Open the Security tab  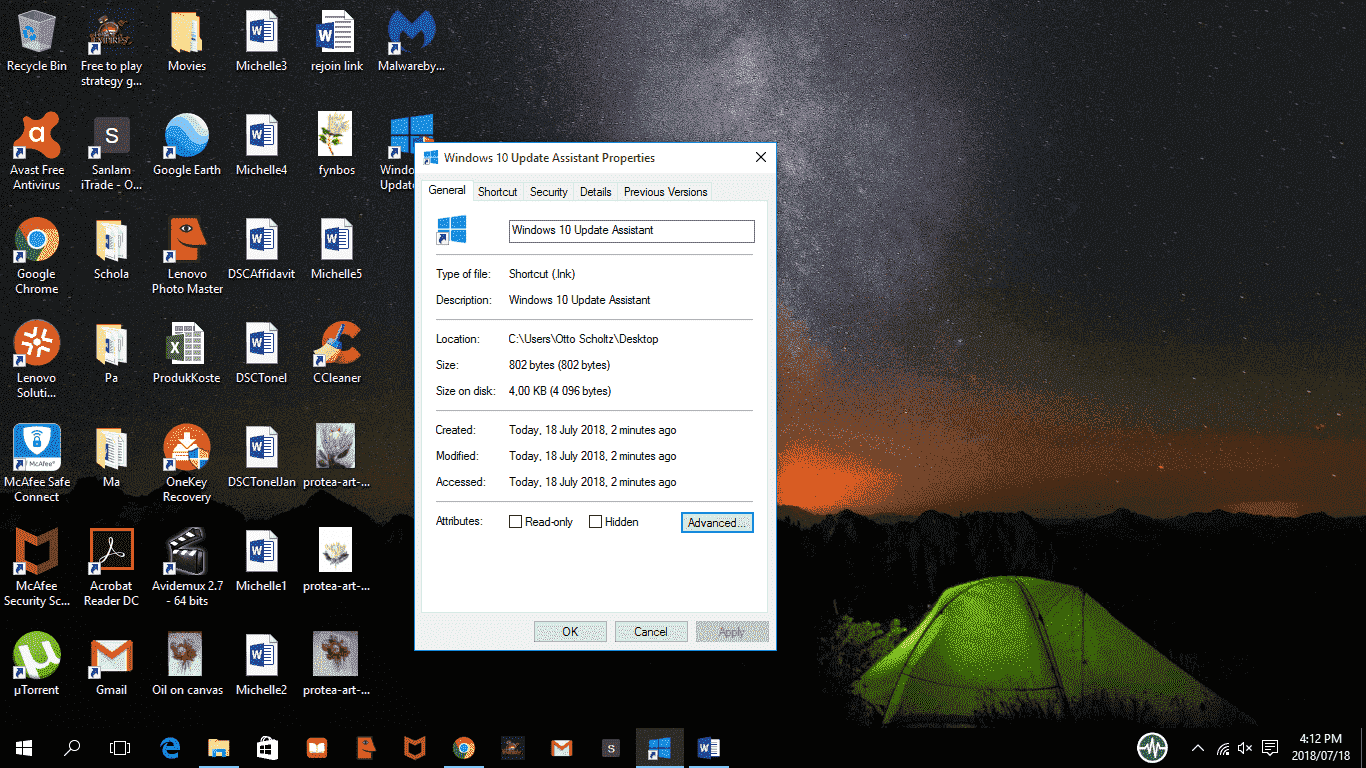(549, 192)
